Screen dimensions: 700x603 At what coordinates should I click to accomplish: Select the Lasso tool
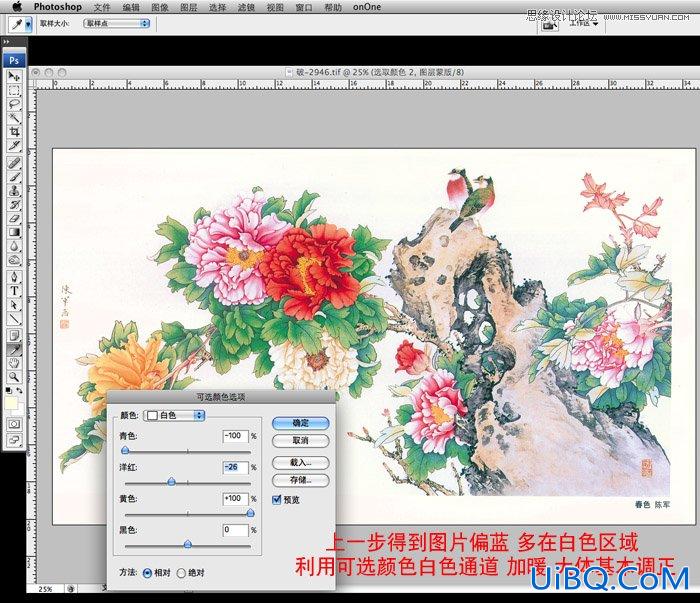pos(14,104)
